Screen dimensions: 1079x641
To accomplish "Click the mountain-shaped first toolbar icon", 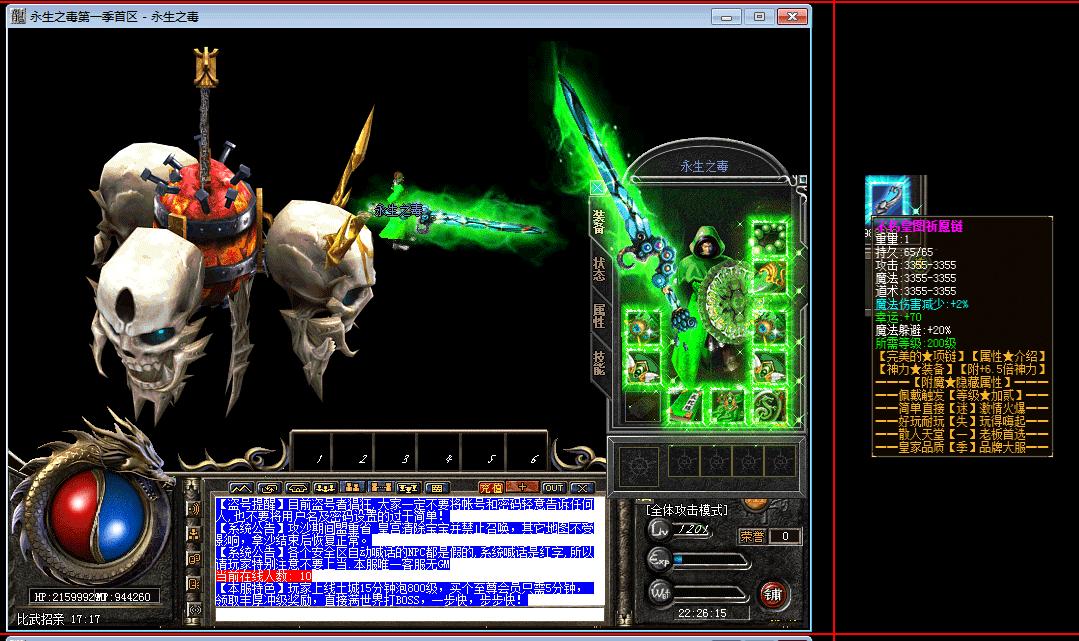I will [238, 488].
